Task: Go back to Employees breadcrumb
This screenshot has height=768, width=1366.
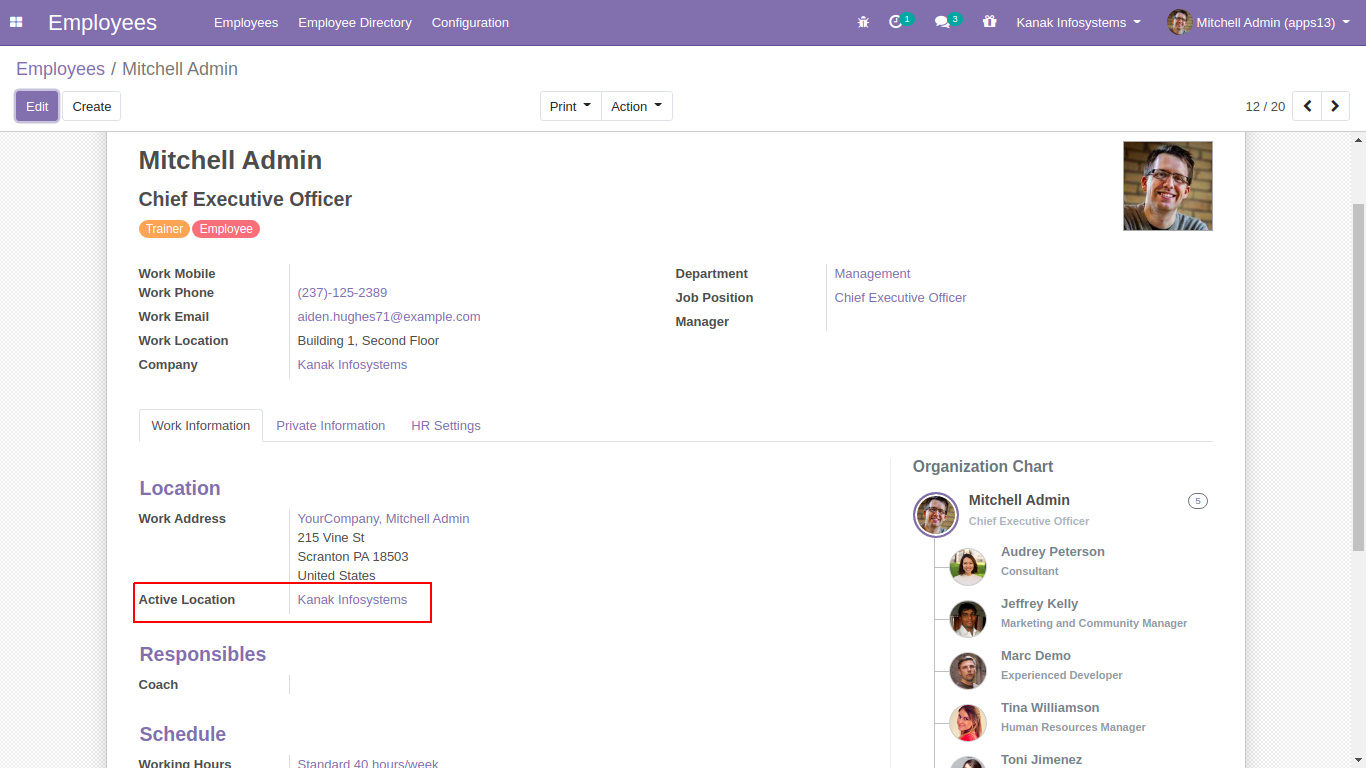Action: coord(60,69)
